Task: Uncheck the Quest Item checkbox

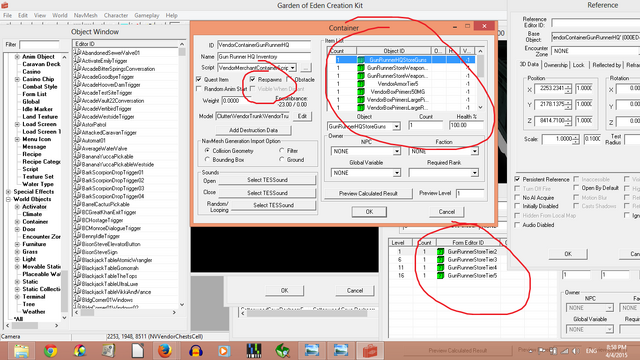Action: (x=199, y=79)
